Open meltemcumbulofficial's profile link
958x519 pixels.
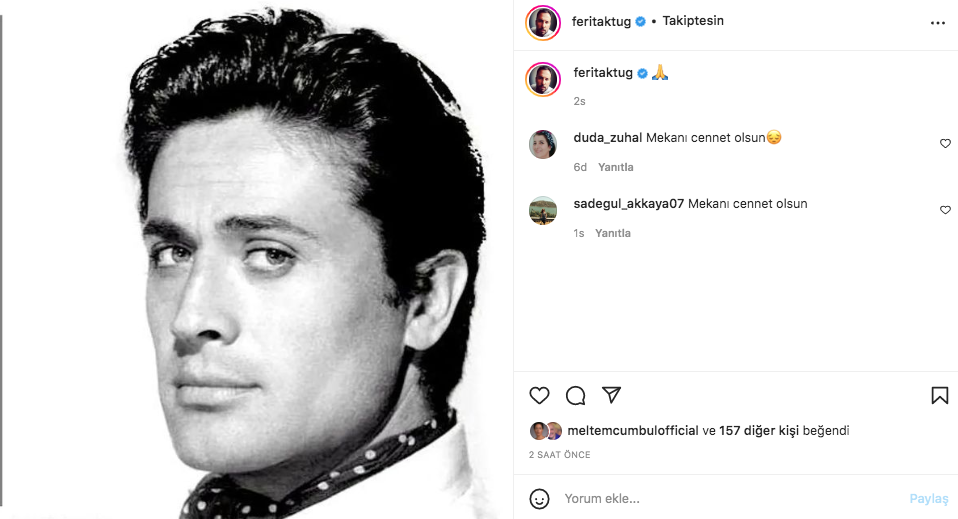click(x=633, y=431)
